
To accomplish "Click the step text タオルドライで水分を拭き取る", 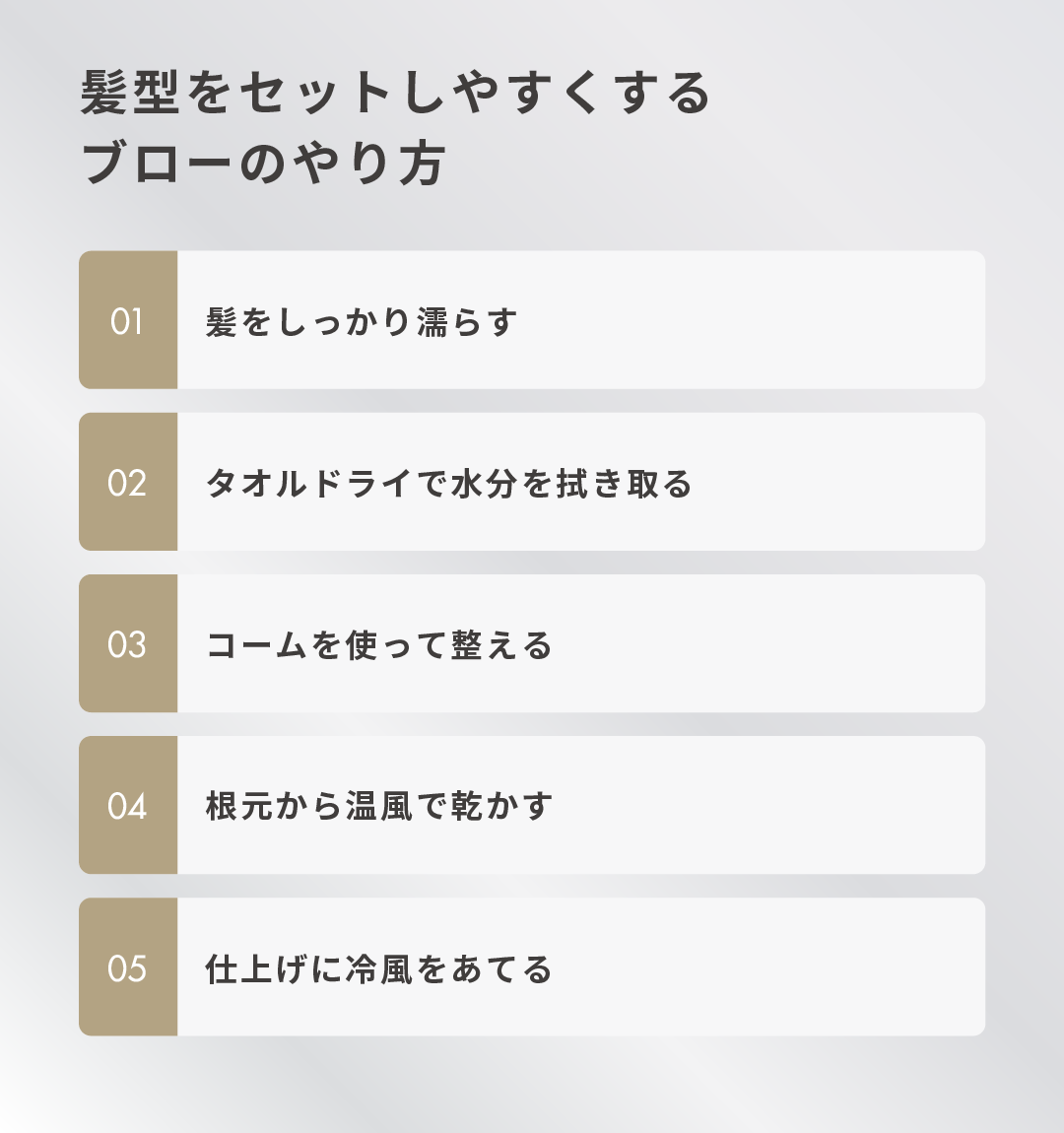I will pyautogui.click(x=449, y=484).
